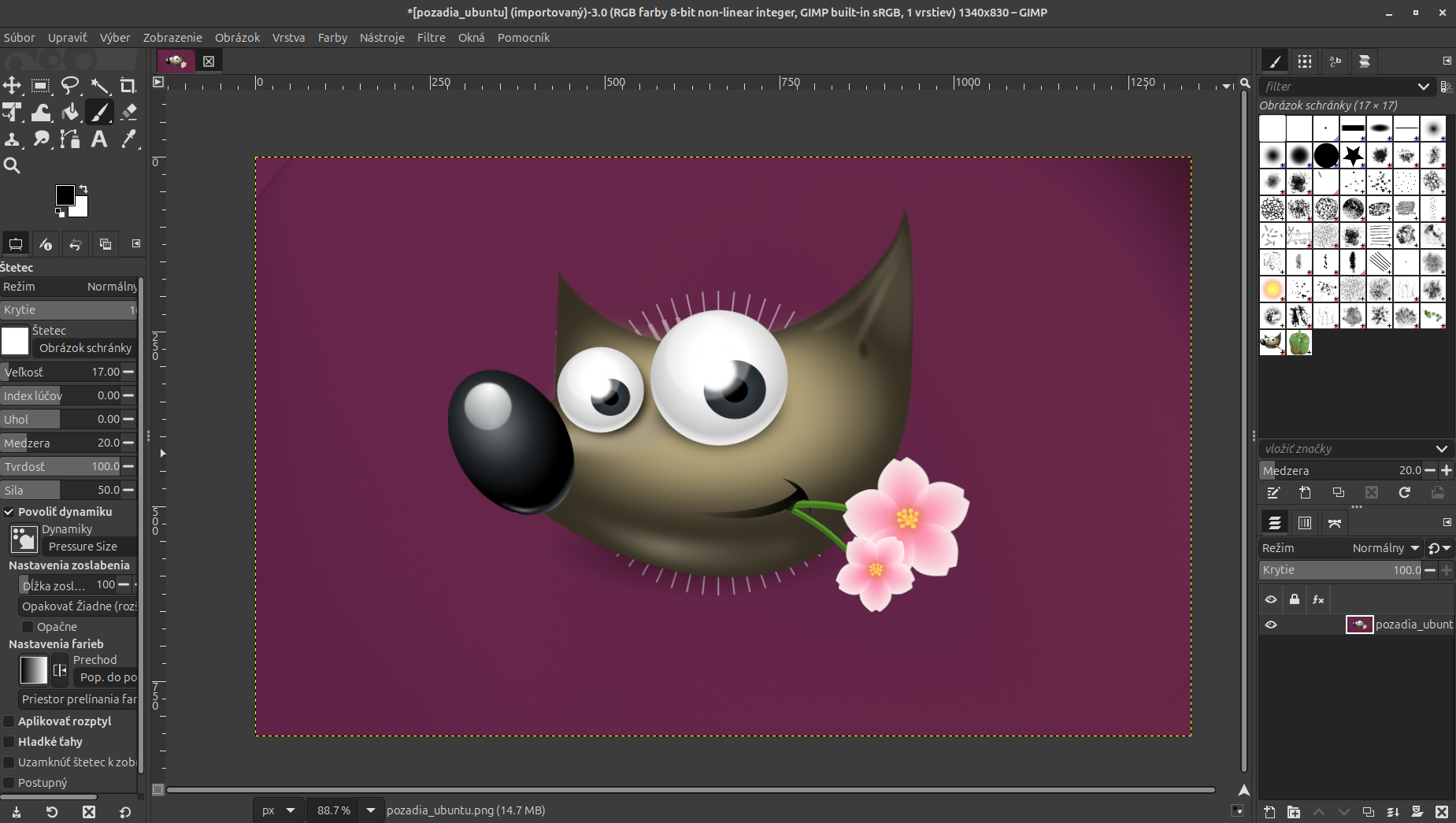Image resolution: width=1456 pixels, height=823 pixels.
Task: Open the Priestor prelínania farieb dropdown
Action: 77,699
